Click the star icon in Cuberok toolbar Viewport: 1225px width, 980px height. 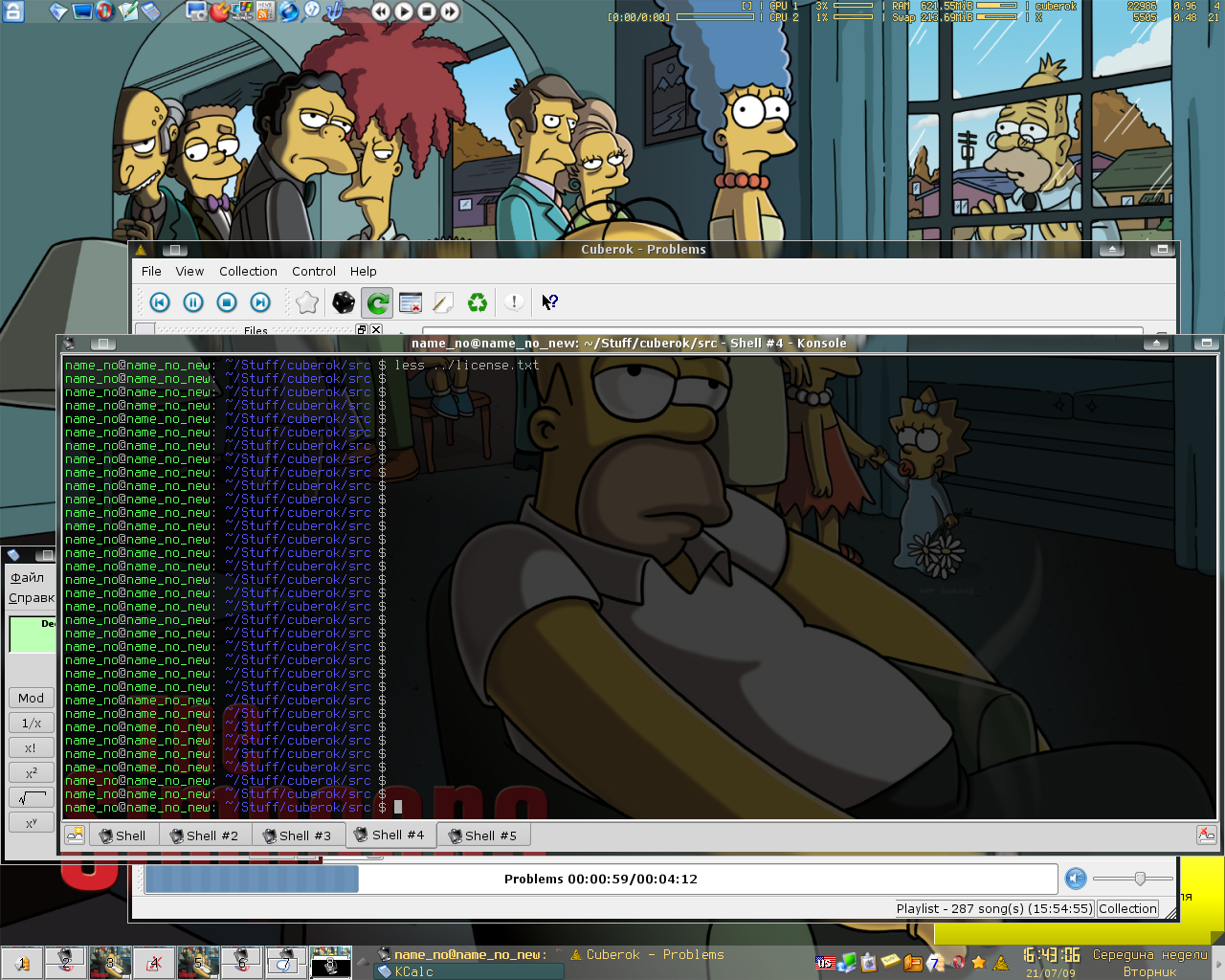click(307, 302)
